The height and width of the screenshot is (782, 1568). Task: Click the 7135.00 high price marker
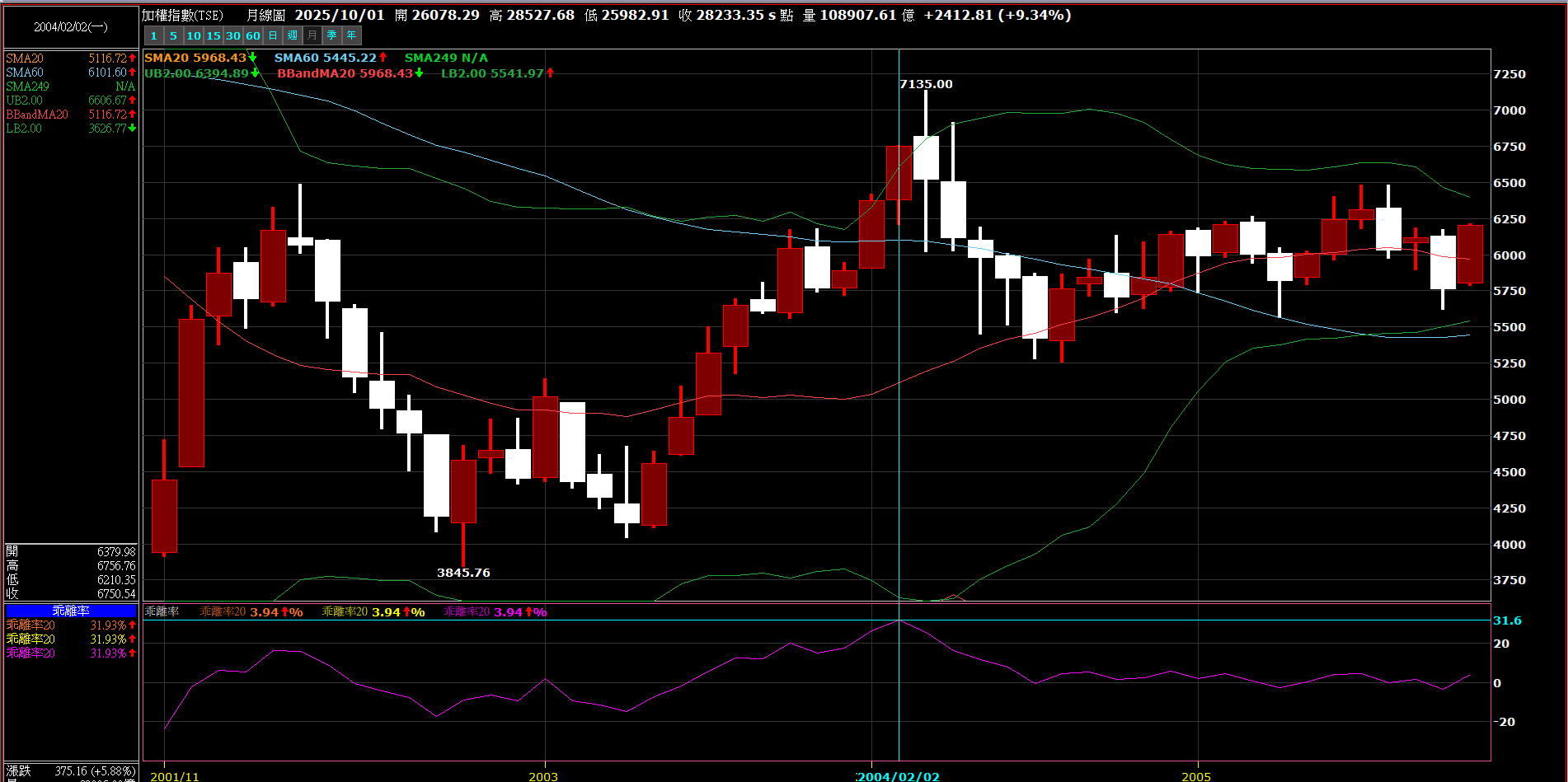[926, 84]
